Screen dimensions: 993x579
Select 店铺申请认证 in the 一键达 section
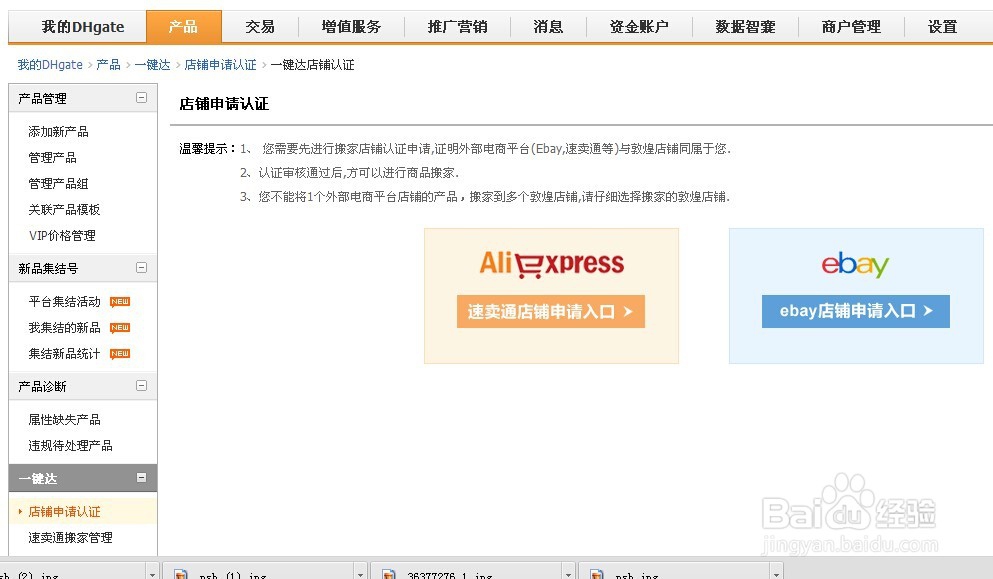point(65,511)
